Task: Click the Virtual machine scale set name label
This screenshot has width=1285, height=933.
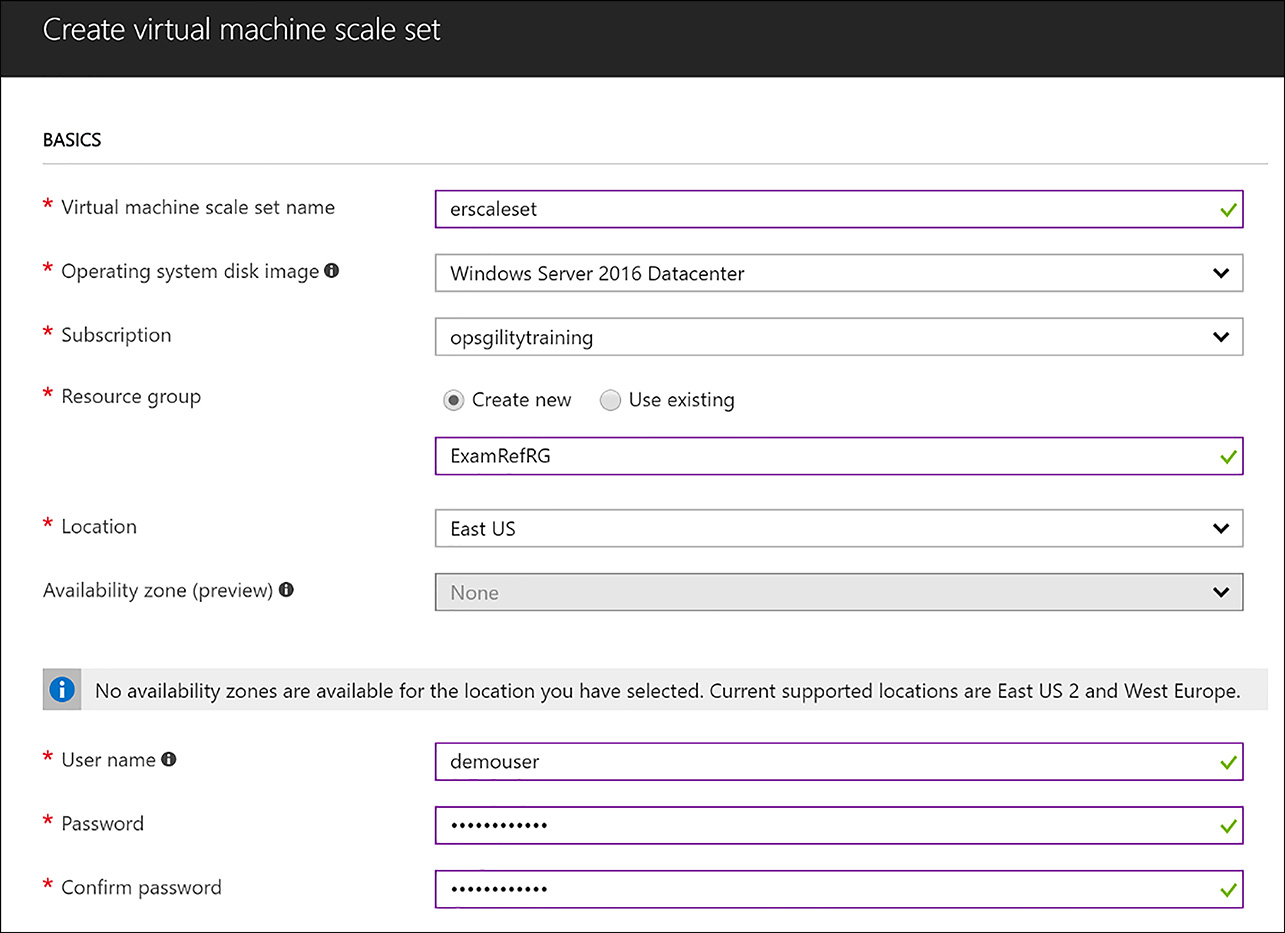Action: coord(198,207)
